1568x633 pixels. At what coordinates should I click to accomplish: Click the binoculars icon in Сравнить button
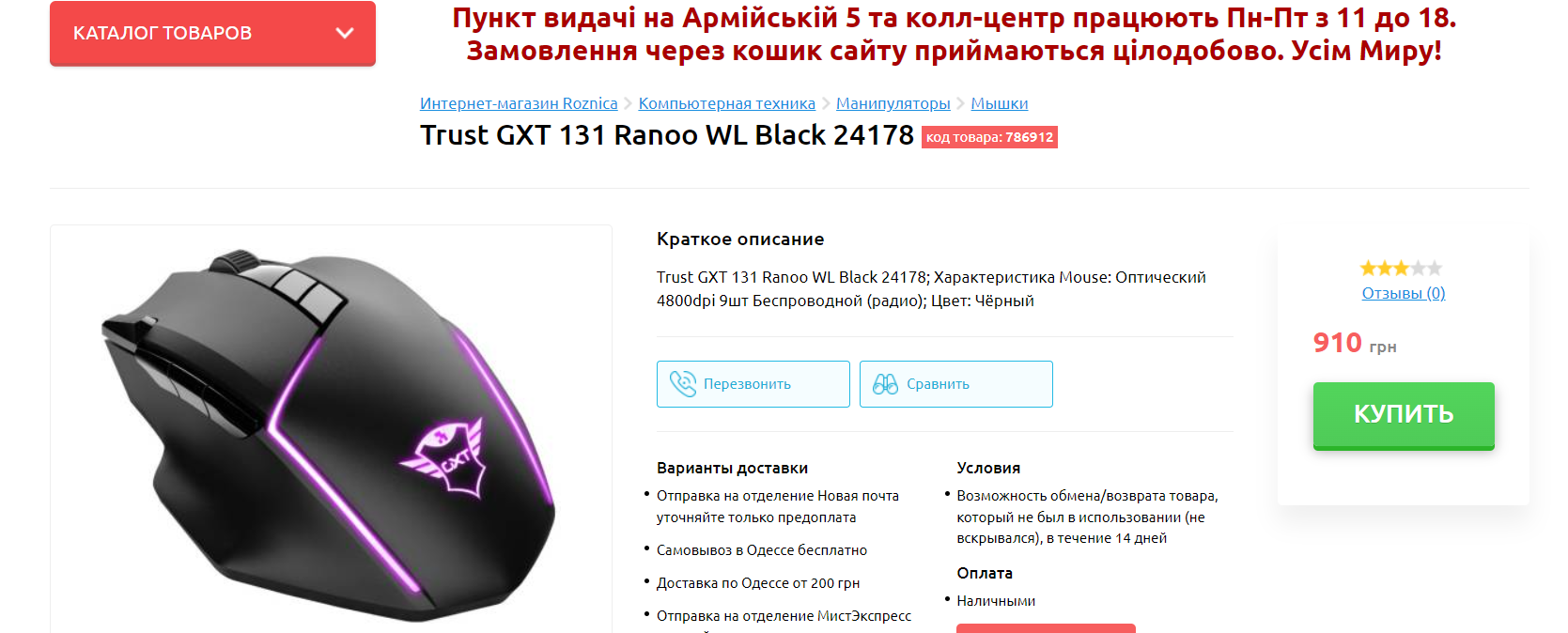point(885,383)
